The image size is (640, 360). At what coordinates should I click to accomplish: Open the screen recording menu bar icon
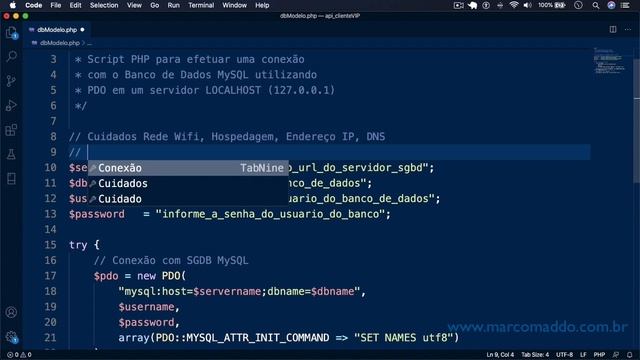coord(458,5)
